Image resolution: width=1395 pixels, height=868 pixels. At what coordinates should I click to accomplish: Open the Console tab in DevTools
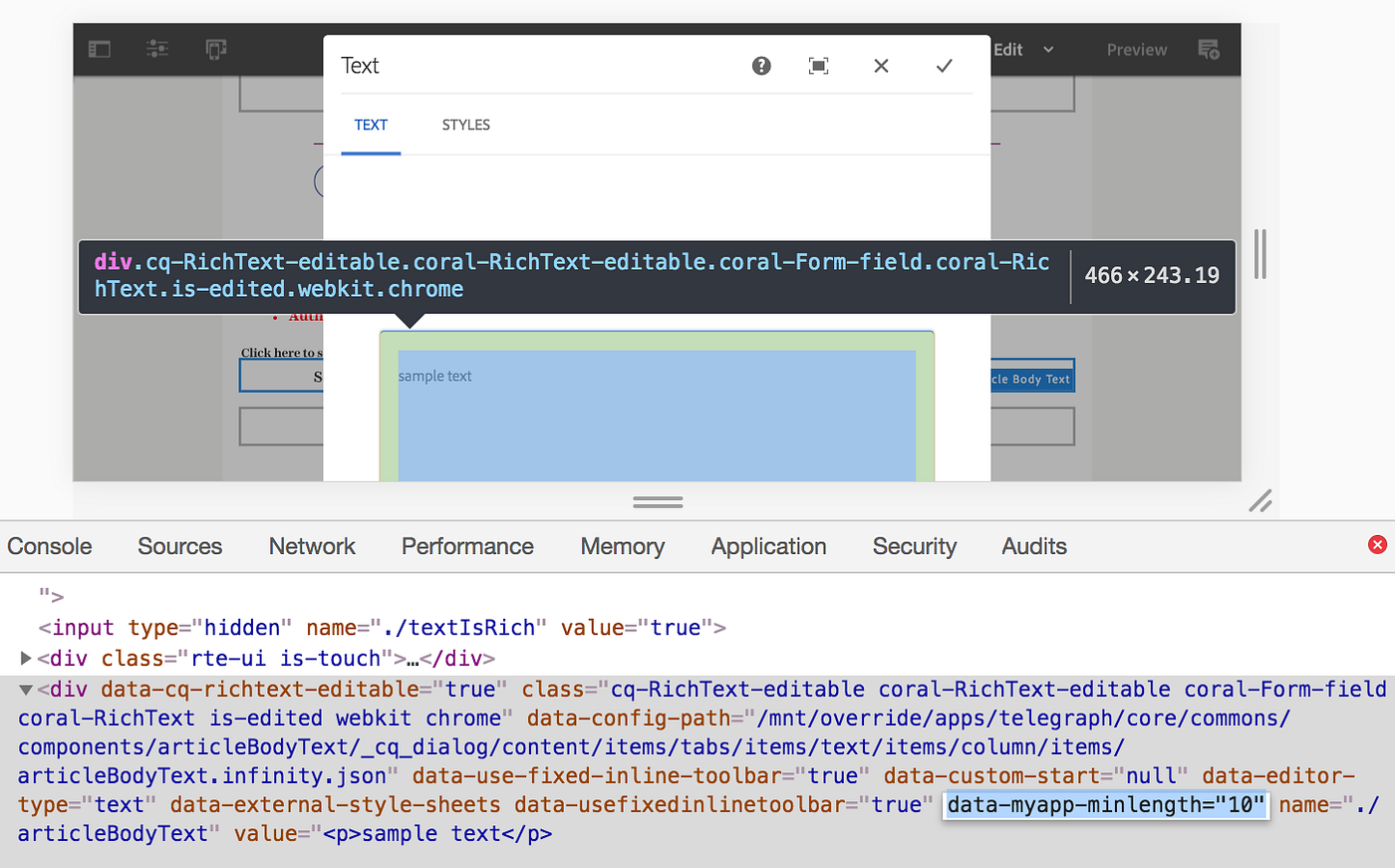pyautogui.click(x=50, y=546)
